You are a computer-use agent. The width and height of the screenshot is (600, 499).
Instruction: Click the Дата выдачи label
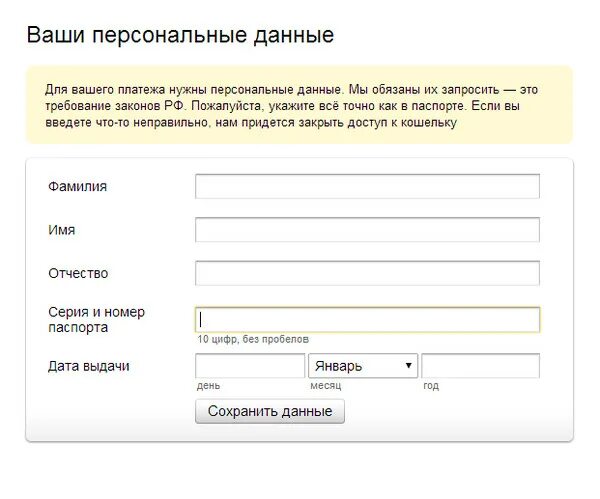pos(89,366)
